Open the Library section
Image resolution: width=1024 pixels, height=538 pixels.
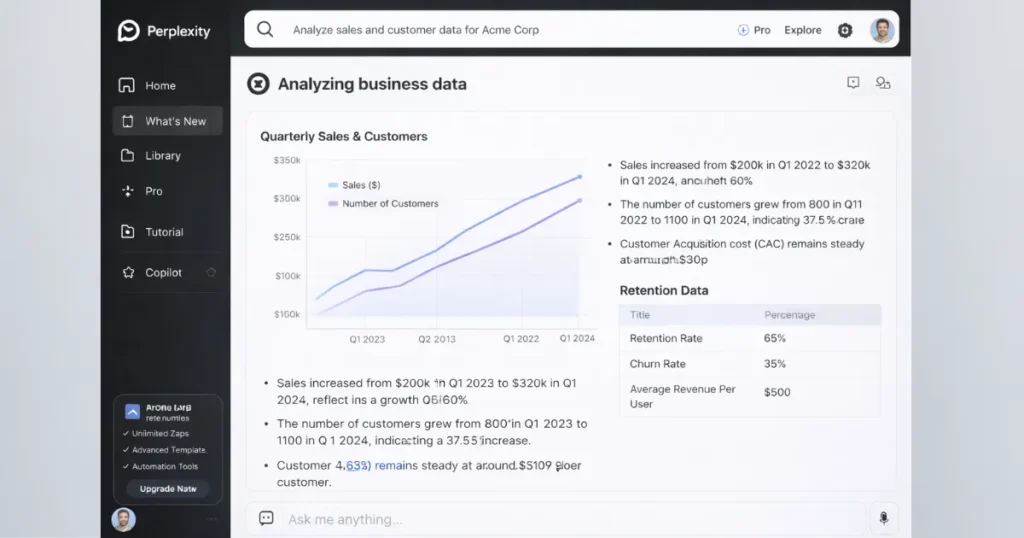[x=162, y=156]
